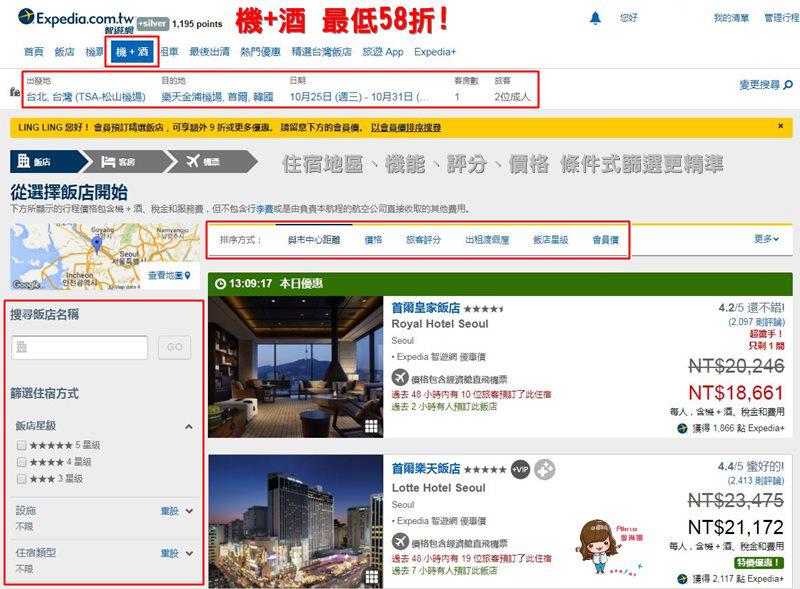
Task: Click the +silver membership badge
Action: 153,23
